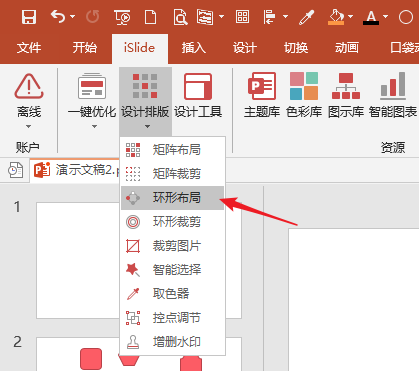Switch to the 开始 tab

tap(85, 48)
